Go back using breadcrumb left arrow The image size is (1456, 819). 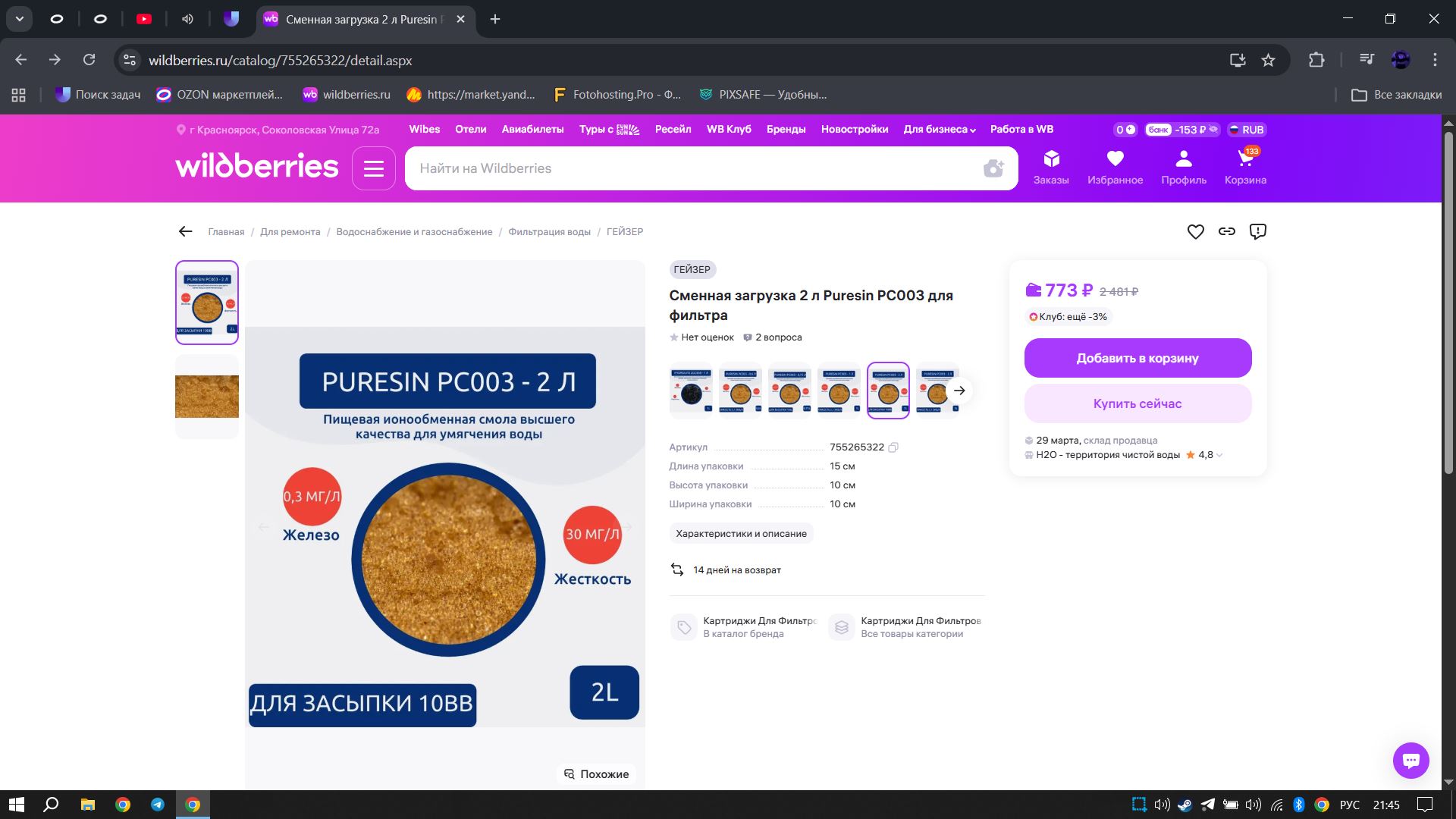(186, 232)
